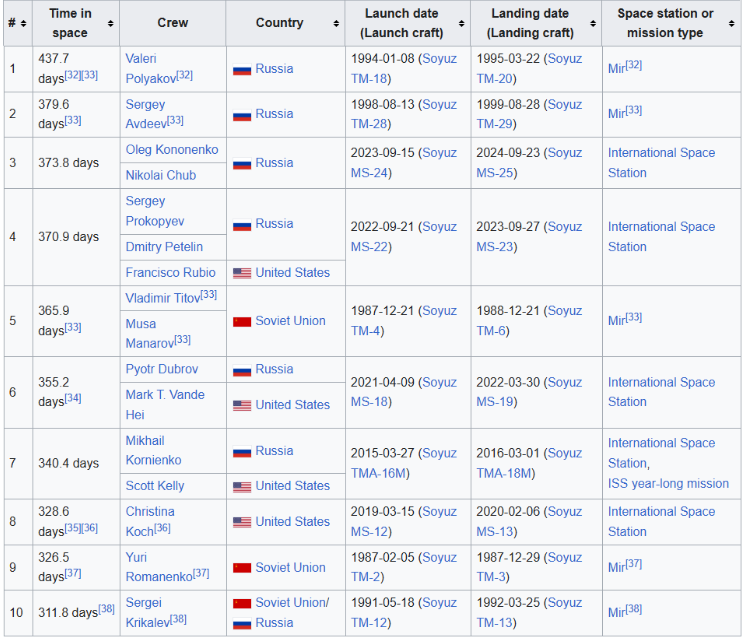Open International Space Station link in Koch row
This screenshot has height=639, width=743.
point(661,522)
